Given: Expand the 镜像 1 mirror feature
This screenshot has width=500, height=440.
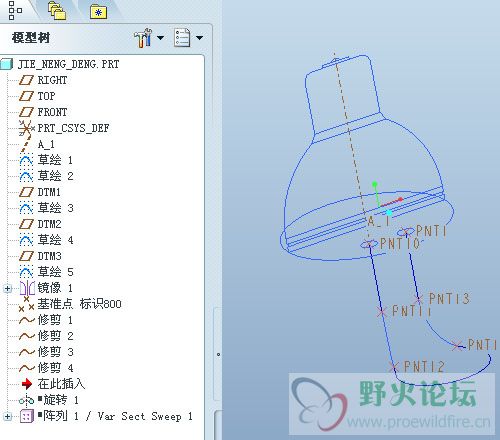Looking at the screenshot, I should tap(8, 288).
